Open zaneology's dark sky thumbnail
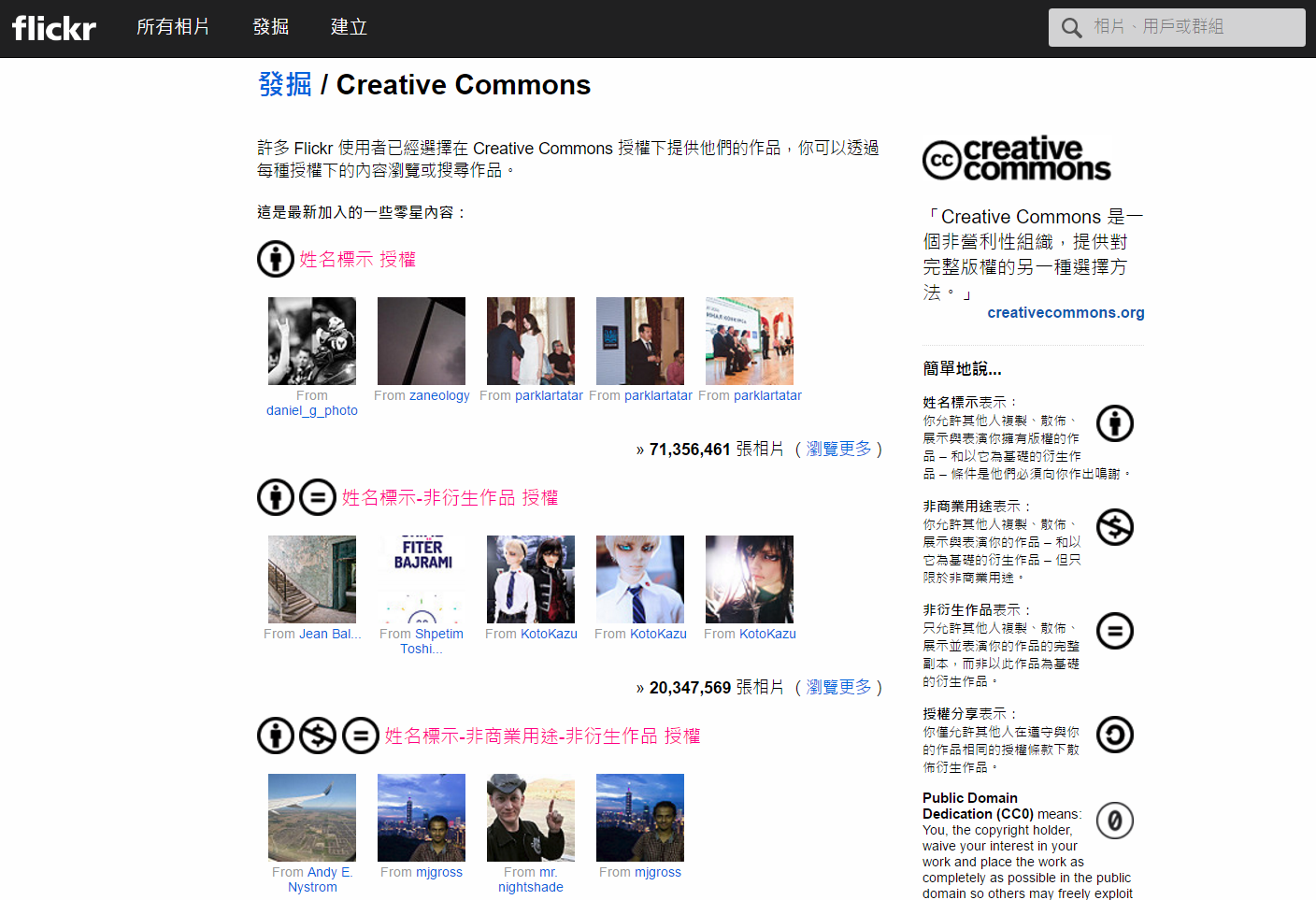1316x900 pixels. [422, 341]
